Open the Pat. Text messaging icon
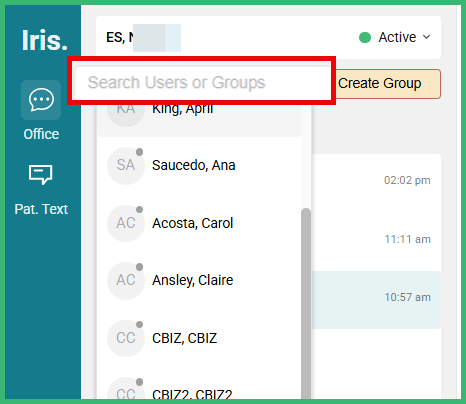 (x=41, y=174)
